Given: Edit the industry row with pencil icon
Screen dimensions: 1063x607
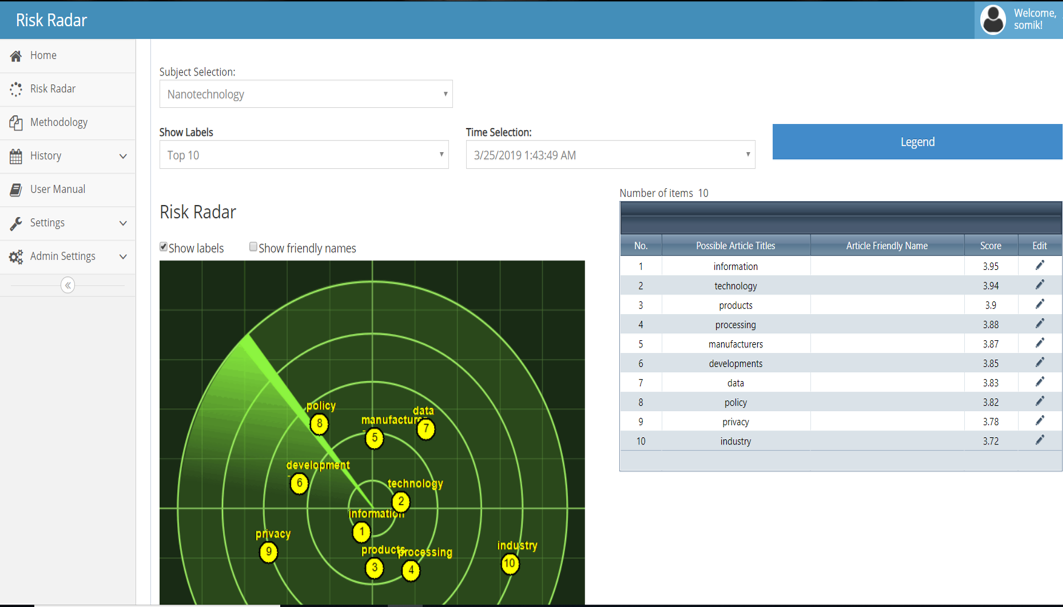Looking at the screenshot, I should tap(1040, 440).
